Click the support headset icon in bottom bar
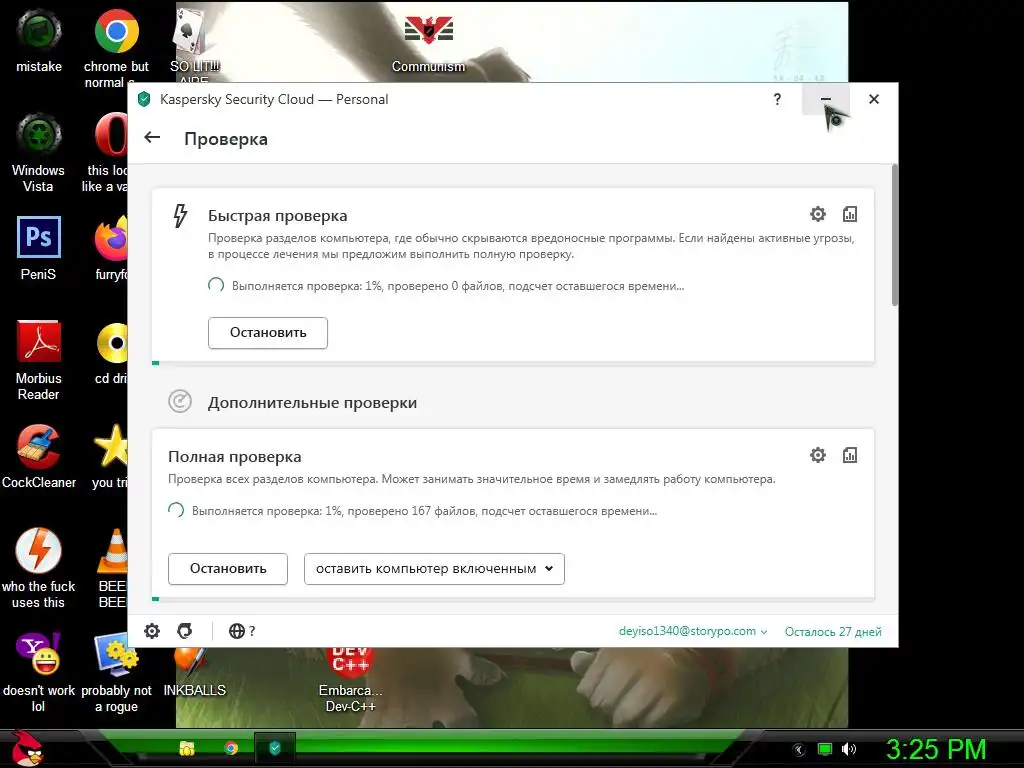Screen dimensions: 1024x768 (x=185, y=631)
